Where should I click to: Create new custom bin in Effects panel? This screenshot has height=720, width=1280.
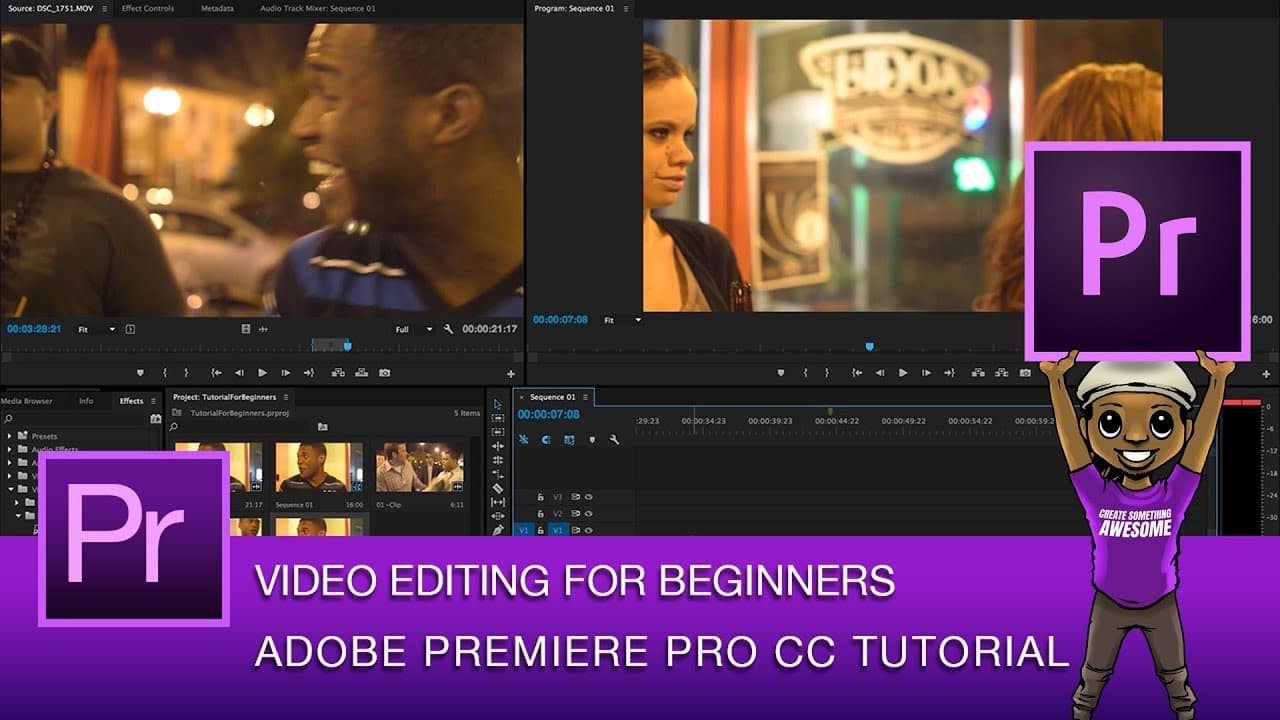tap(156, 419)
